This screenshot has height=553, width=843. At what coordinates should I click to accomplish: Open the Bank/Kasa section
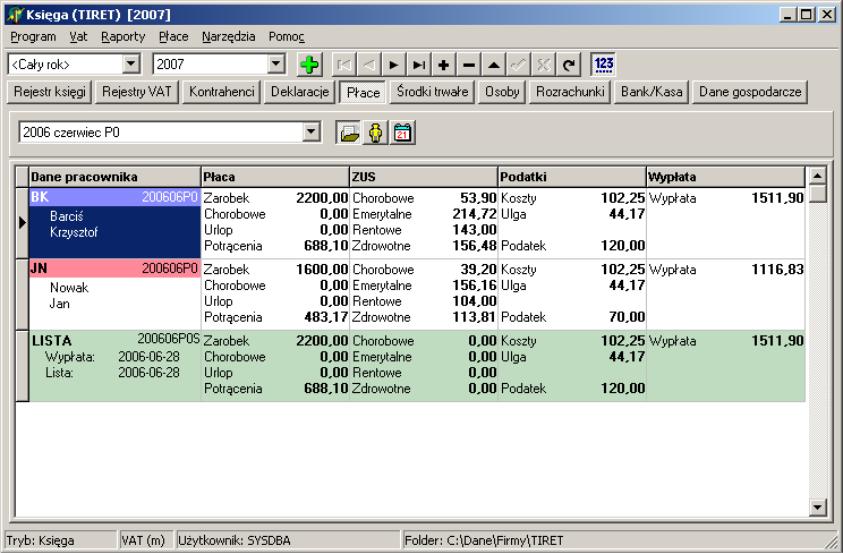[x=652, y=92]
